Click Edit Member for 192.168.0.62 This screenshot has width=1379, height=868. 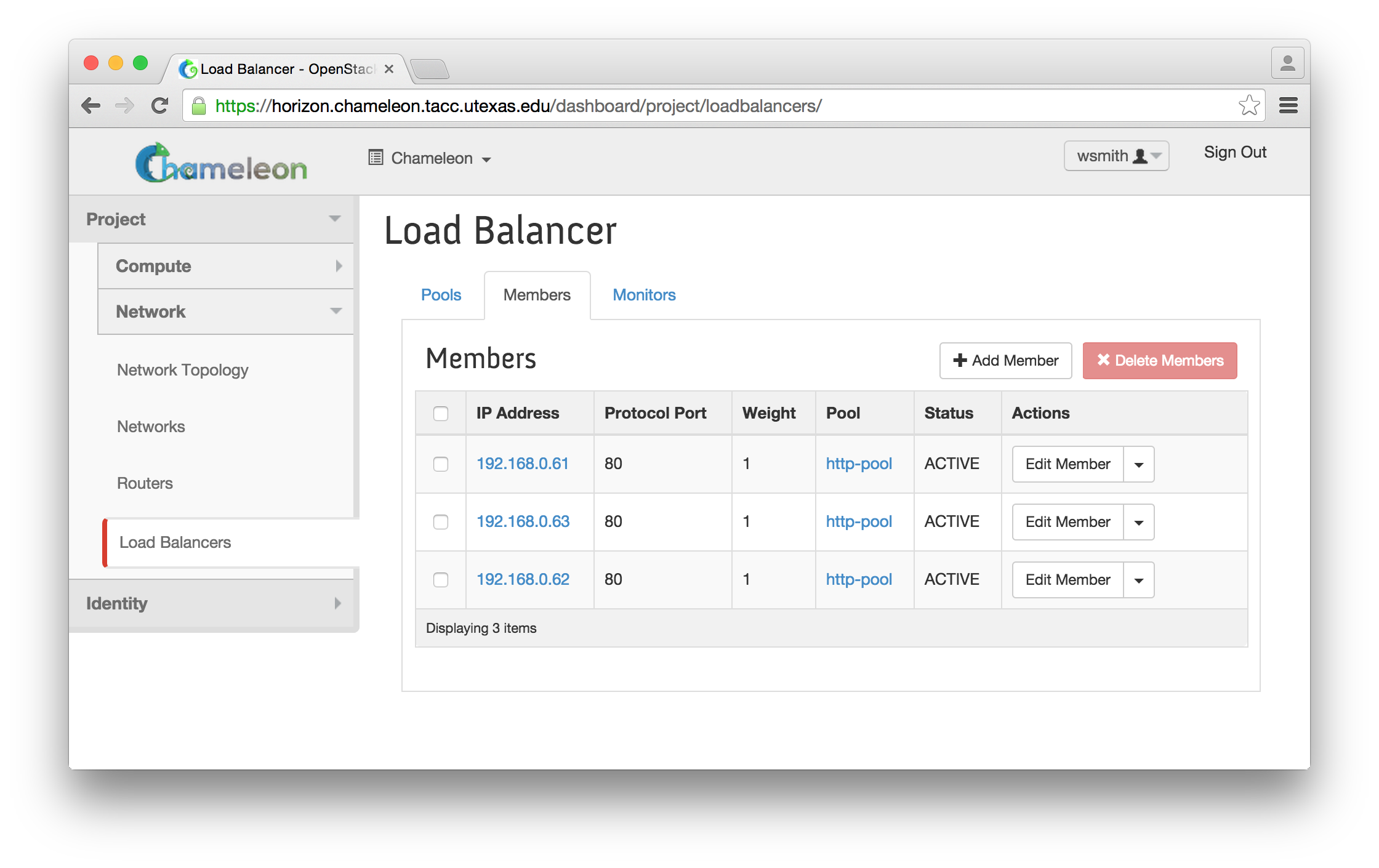(1068, 580)
